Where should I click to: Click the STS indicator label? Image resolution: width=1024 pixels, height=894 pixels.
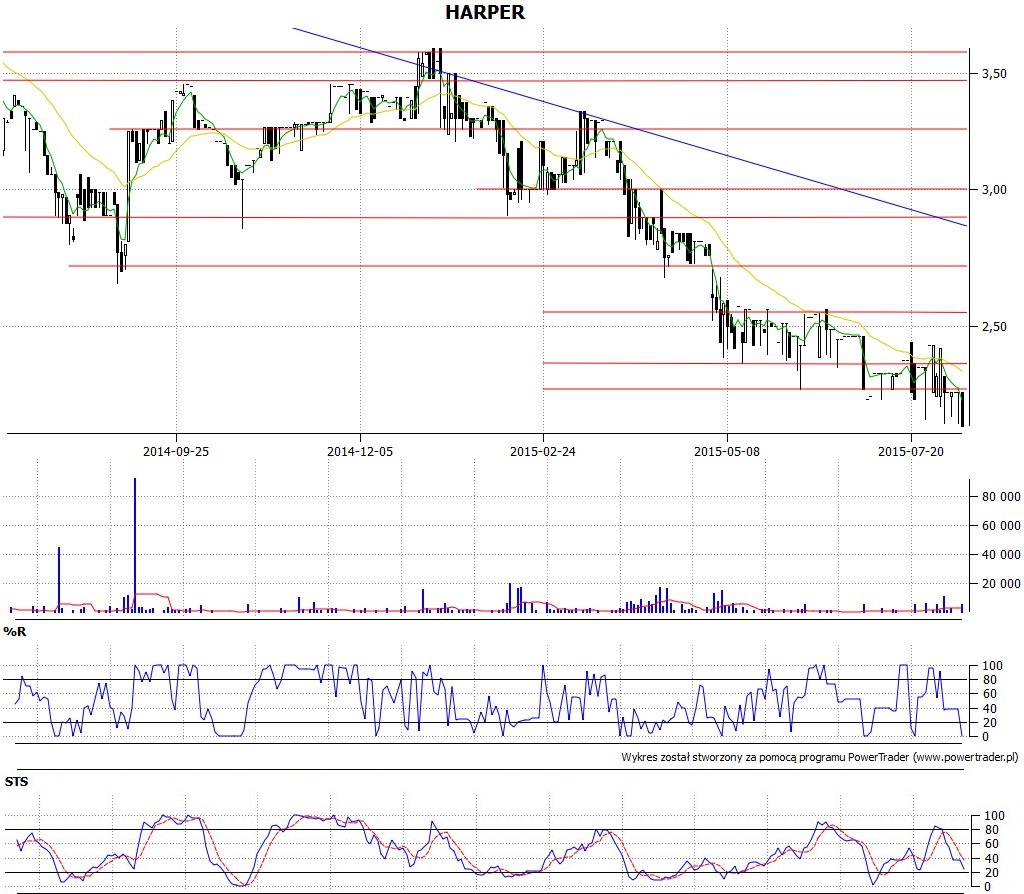click(x=16, y=782)
